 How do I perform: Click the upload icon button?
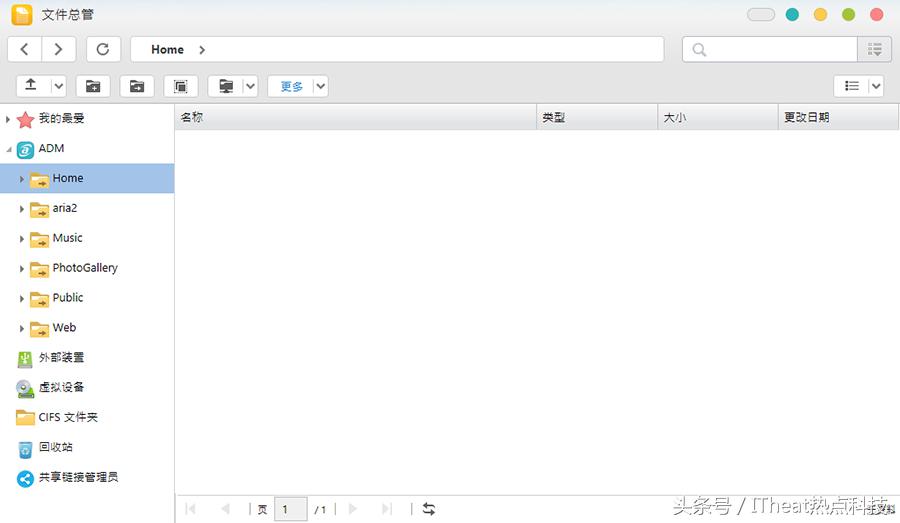click(x=31, y=86)
